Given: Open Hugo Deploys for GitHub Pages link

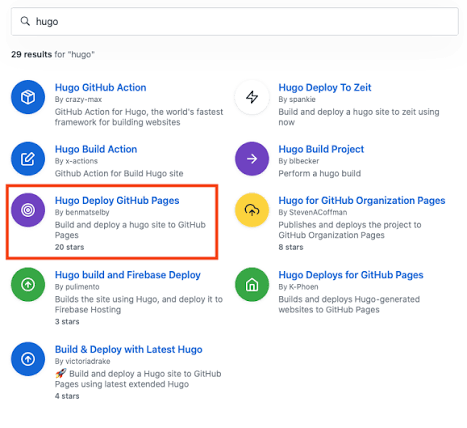Looking at the screenshot, I should point(351,275).
